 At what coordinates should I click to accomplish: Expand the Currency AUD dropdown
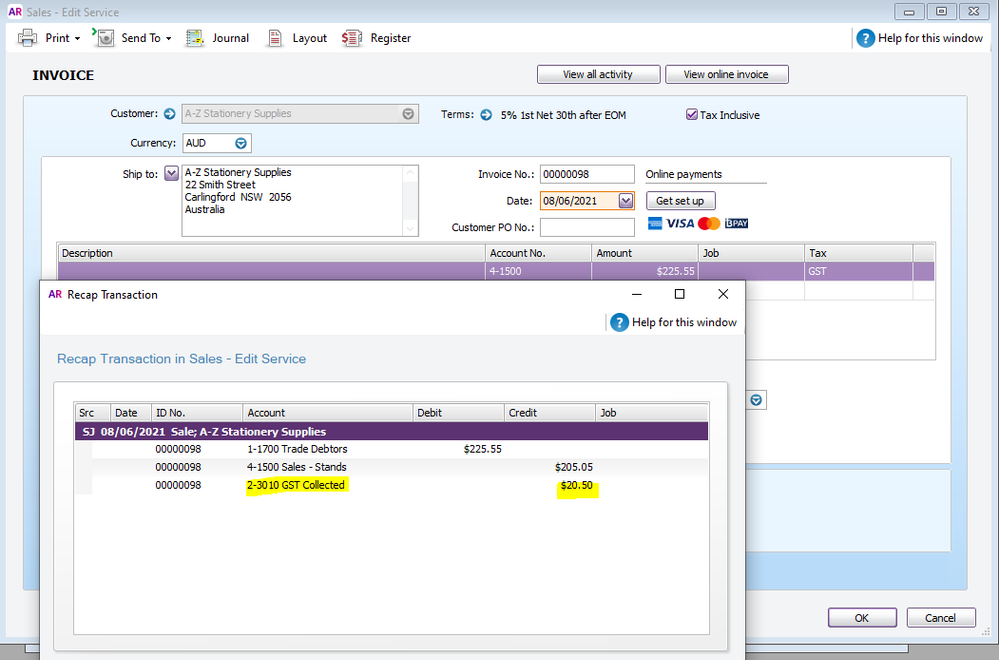pyautogui.click(x=240, y=143)
